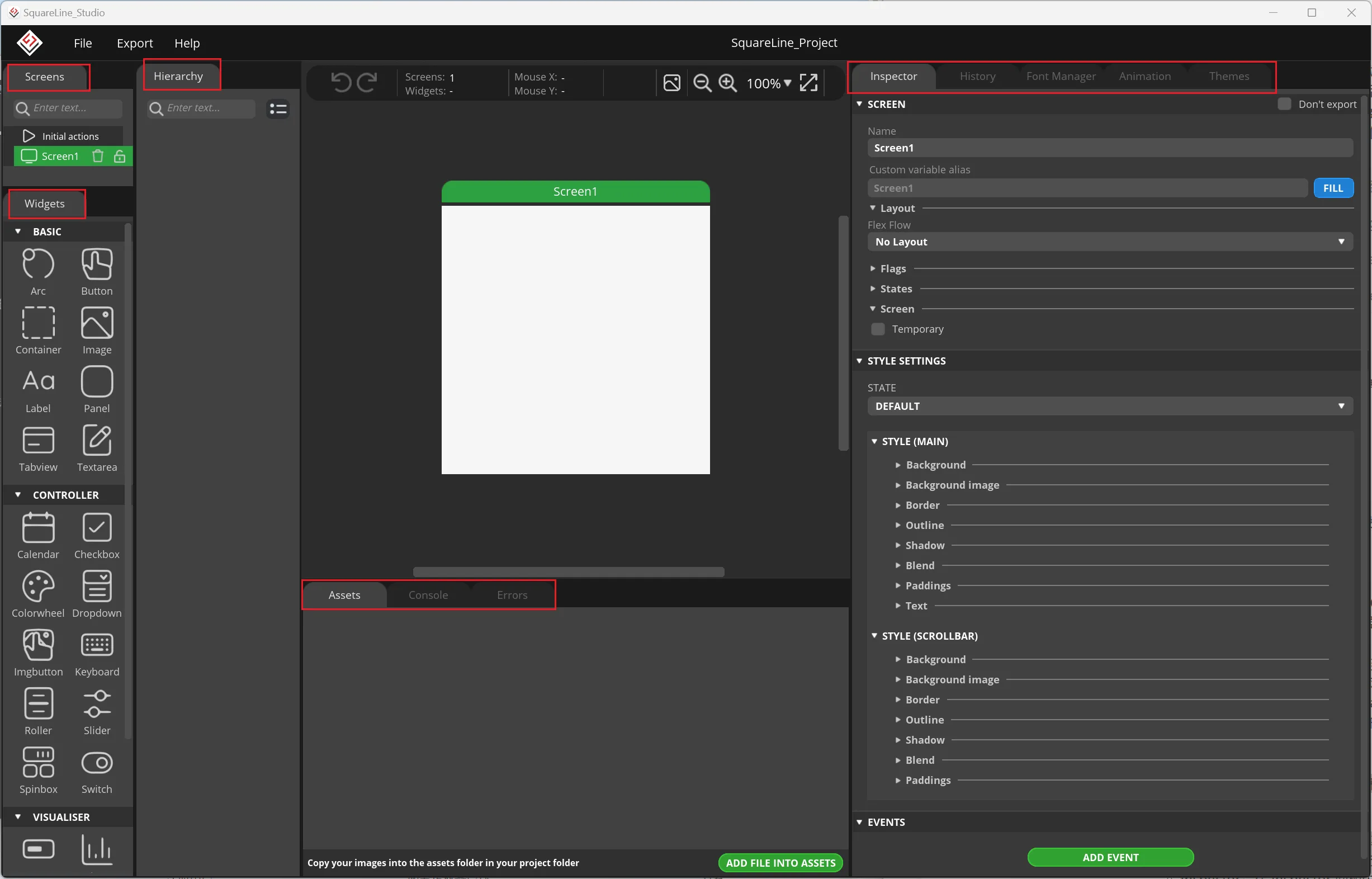Screen dimensions: 1372x879
Task: Collapse the BASIC widgets group
Action: coord(18,231)
